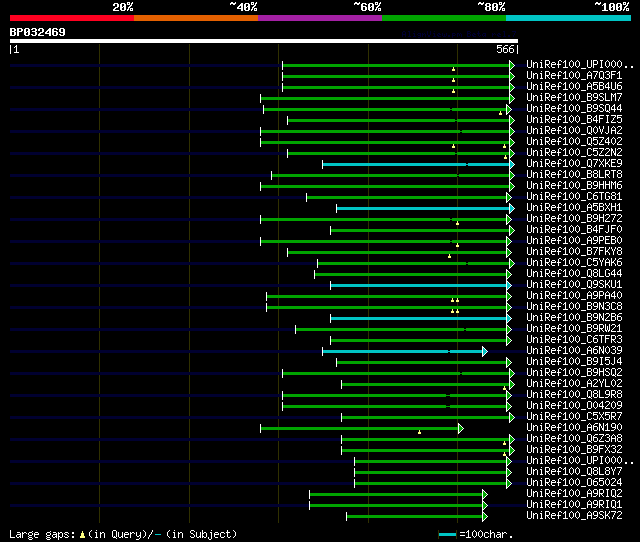The width and height of the screenshot is (640, 542).
Task: Click the yellow gap marker on the B9SQ44 alignment
Action: coord(500,113)
